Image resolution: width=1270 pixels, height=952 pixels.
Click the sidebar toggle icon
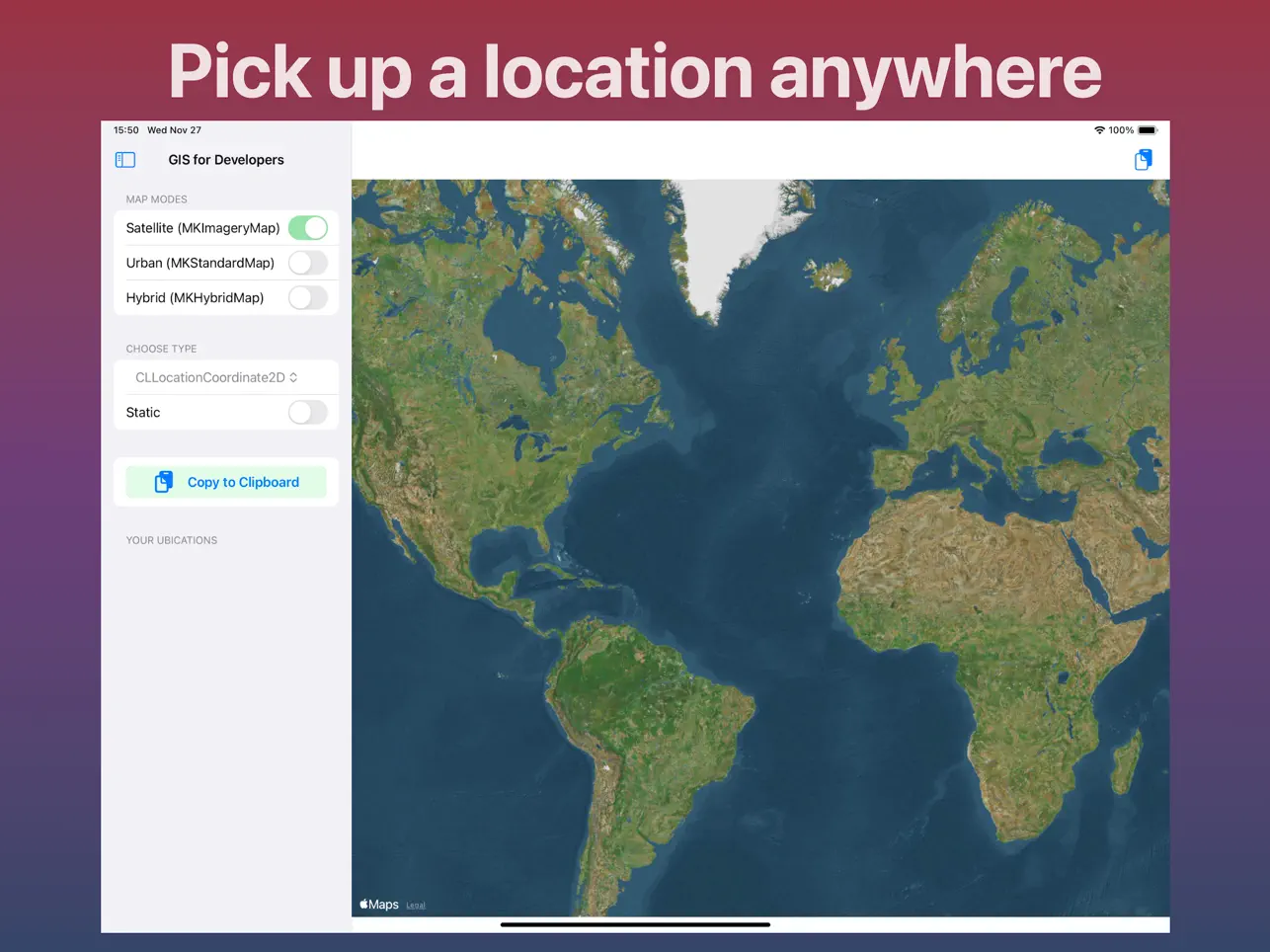point(124,159)
